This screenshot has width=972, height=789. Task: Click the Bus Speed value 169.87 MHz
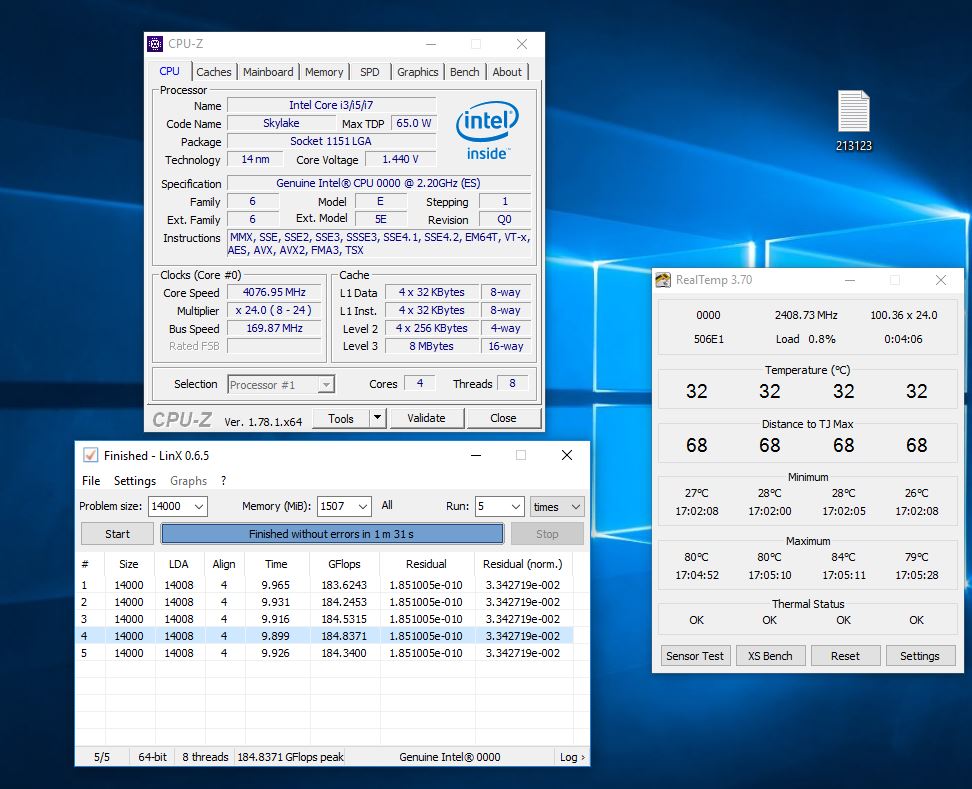point(274,328)
